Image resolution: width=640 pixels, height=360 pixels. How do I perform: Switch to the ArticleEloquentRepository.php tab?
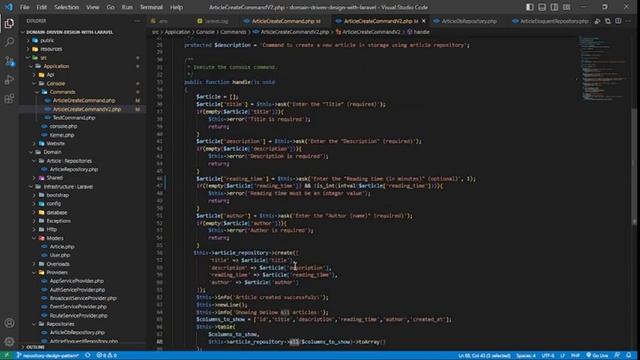pyautogui.click(x=551, y=21)
